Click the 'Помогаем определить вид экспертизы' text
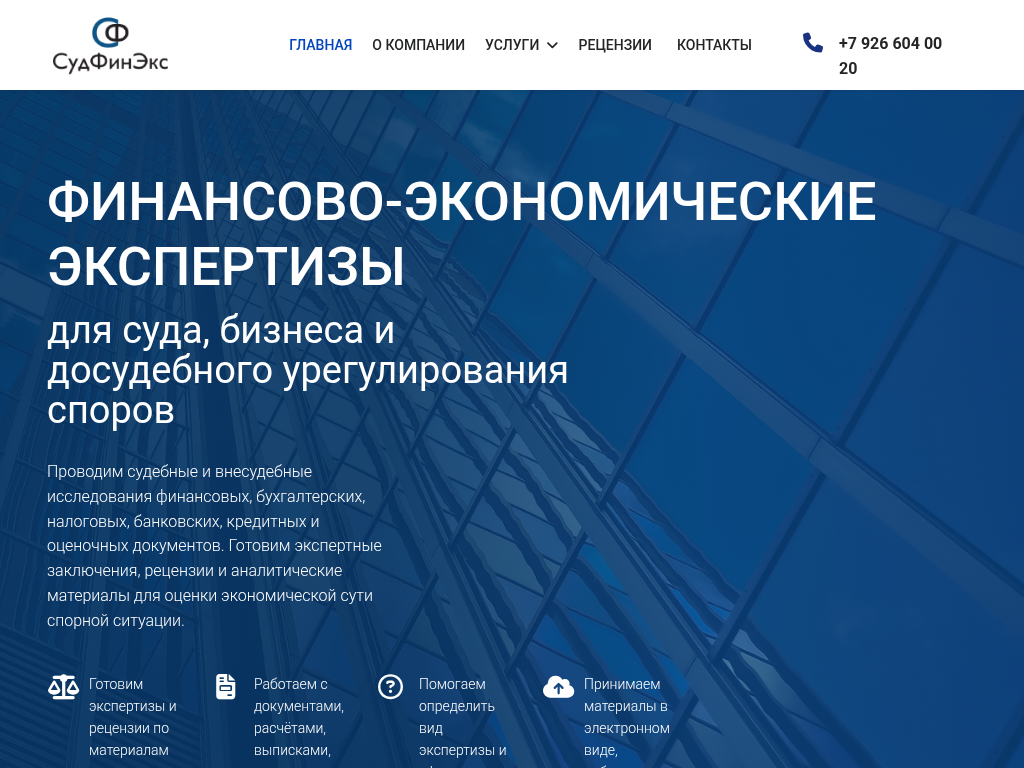The height and width of the screenshot is (768, 1024). [x=463, y=722]
